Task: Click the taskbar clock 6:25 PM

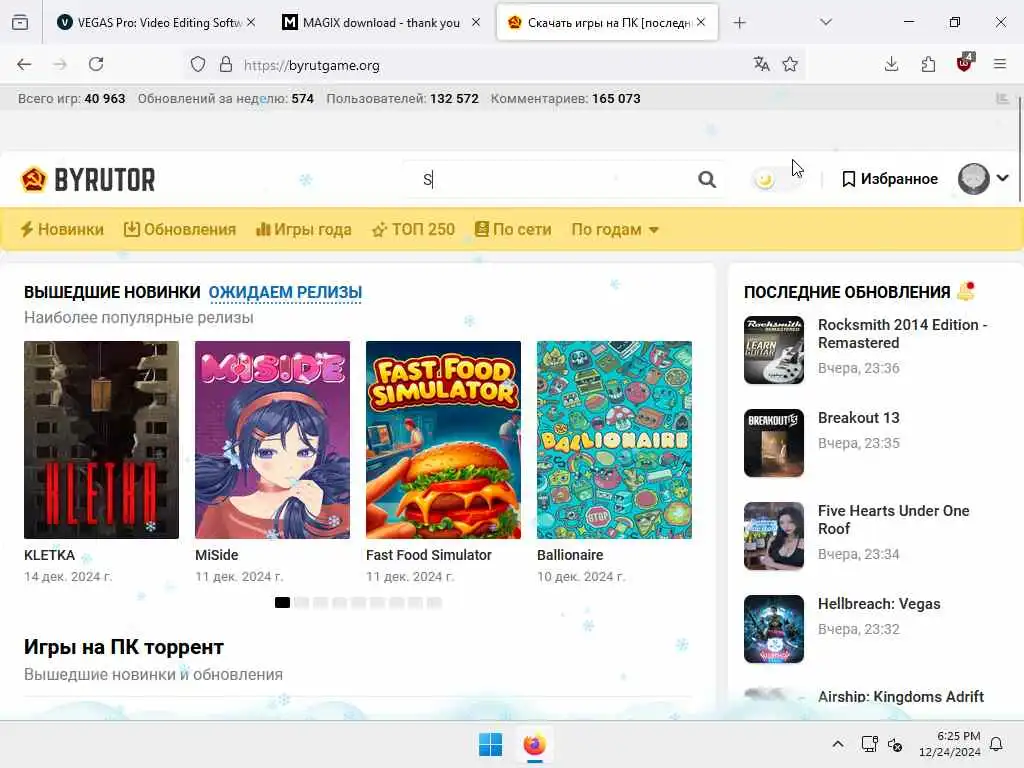Action: 950,744
